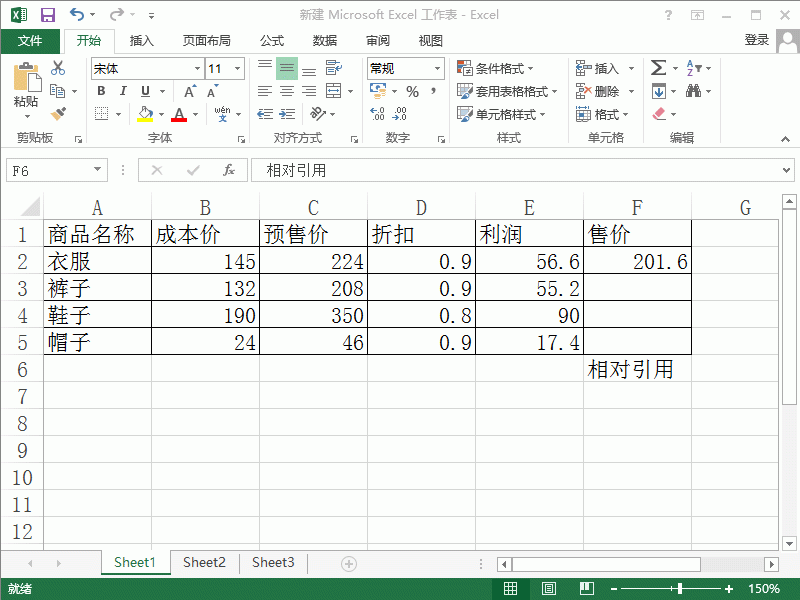Click the AutoSum icon in the ribbon

pyautogui.click(x=659, y=68)
